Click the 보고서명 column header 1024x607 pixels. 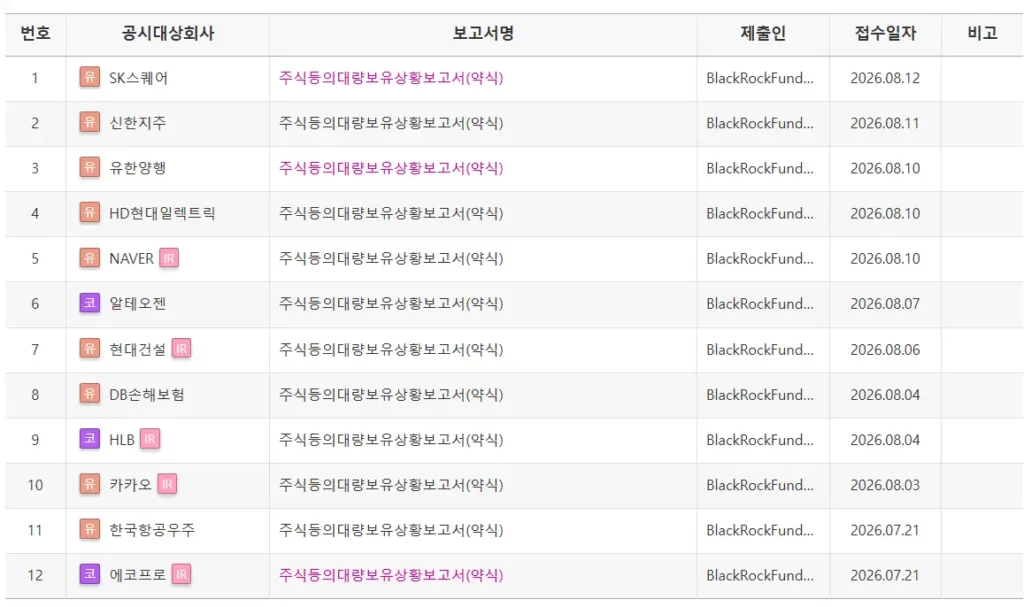(x=483, y=33)
